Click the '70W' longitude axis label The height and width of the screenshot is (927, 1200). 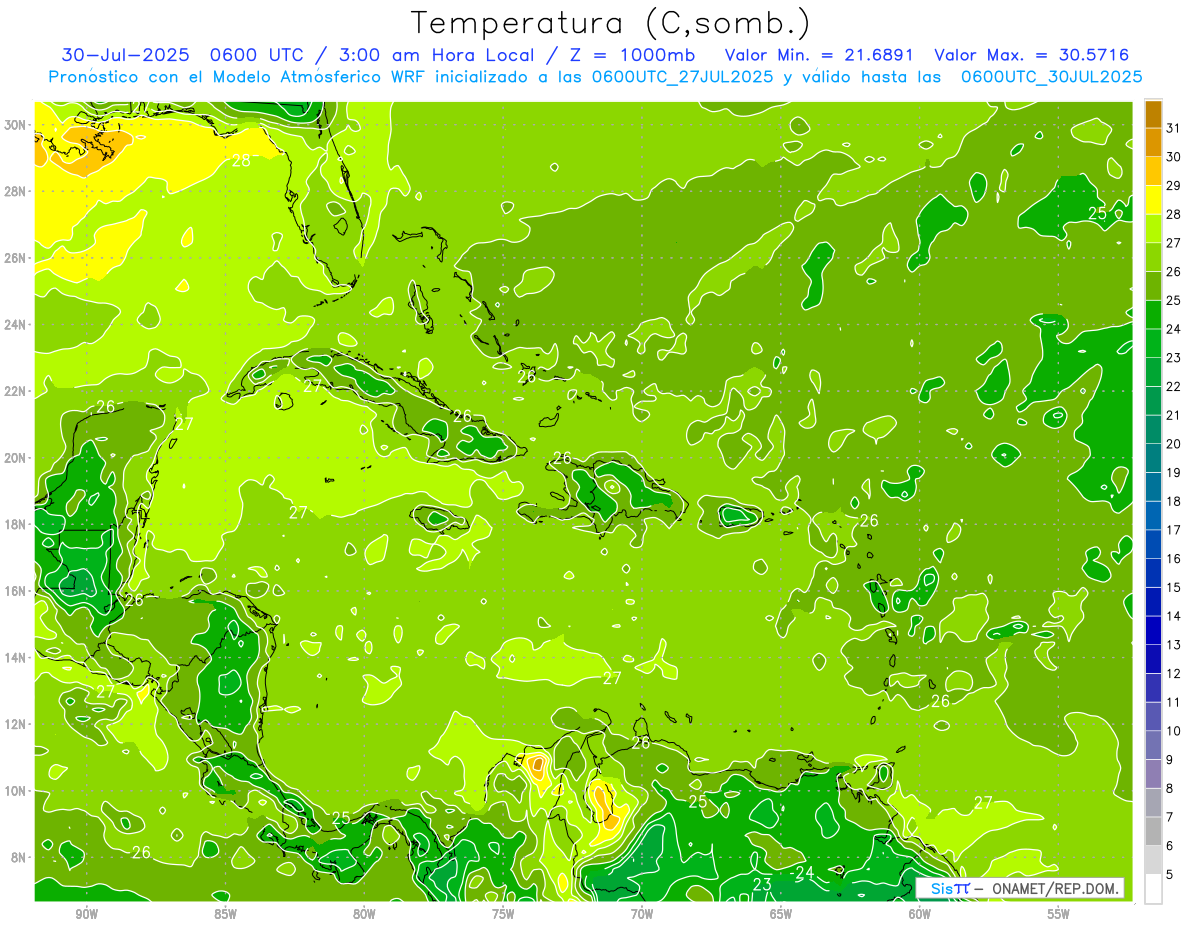point(642,915)
